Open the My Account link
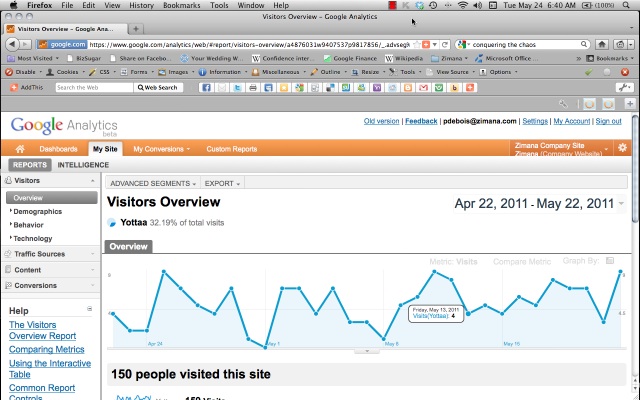The width and height of the screenshot is (640, 400). coord(571,121)
